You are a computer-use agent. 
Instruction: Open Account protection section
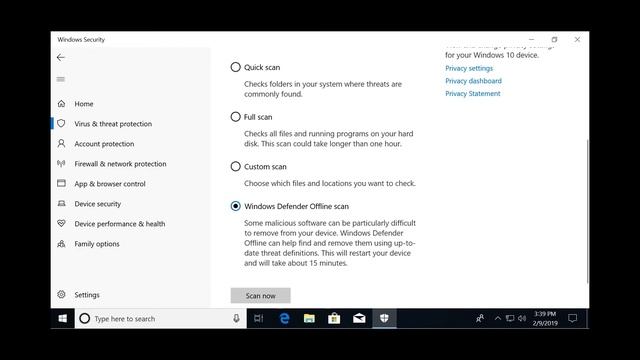pos(104,144)
